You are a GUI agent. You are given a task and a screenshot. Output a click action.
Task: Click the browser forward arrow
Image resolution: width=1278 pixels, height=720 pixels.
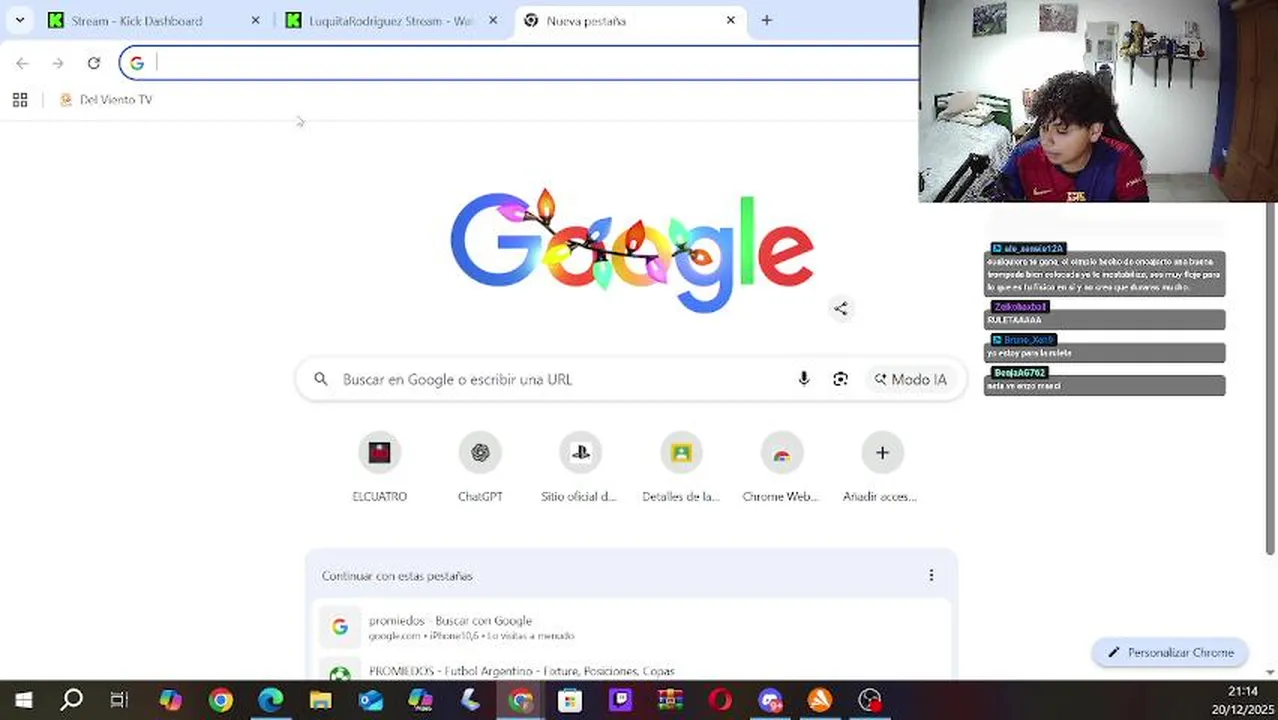pos(58,63)
